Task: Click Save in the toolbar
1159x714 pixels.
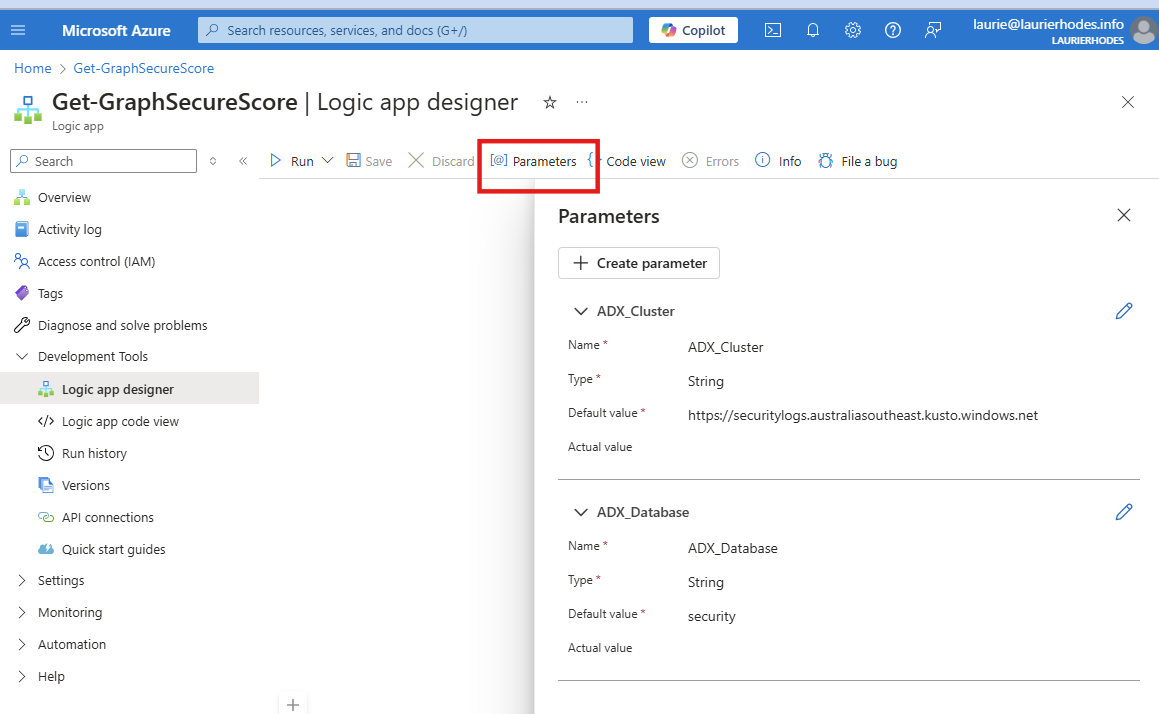Action: tap(369, 161)
